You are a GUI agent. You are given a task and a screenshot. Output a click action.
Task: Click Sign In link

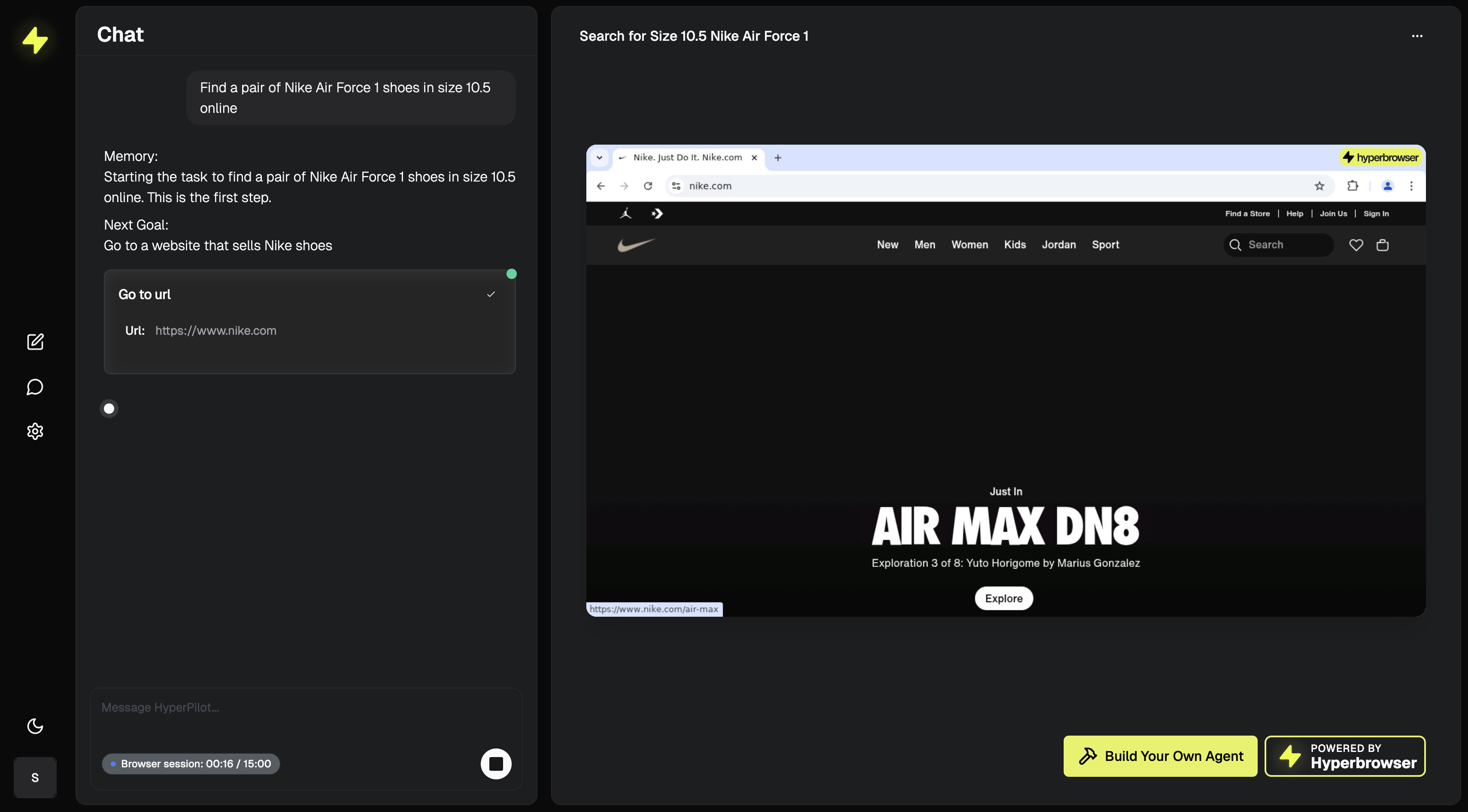click(1376, 214)
